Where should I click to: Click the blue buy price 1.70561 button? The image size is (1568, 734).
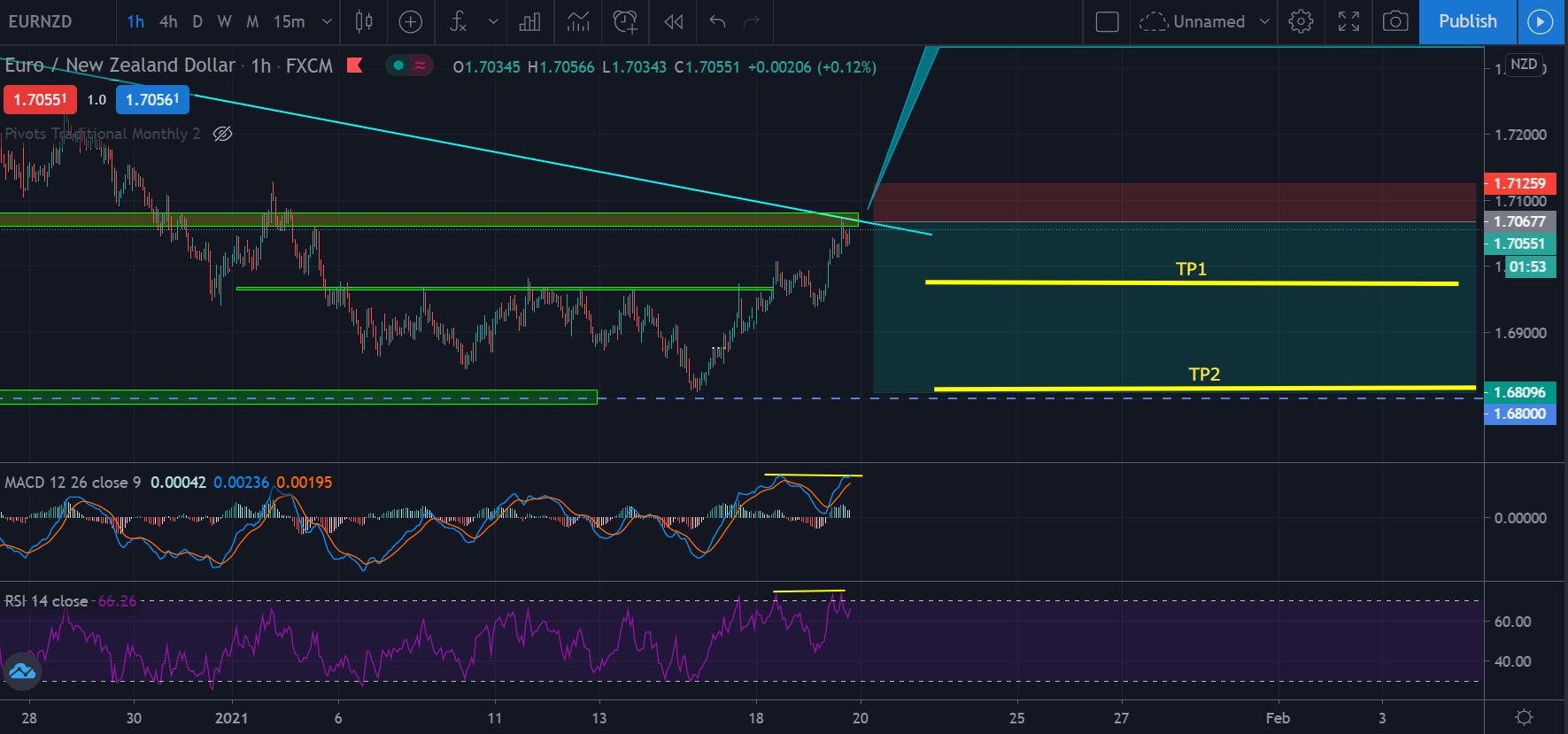pyautogui.click(x=152, y=99)
